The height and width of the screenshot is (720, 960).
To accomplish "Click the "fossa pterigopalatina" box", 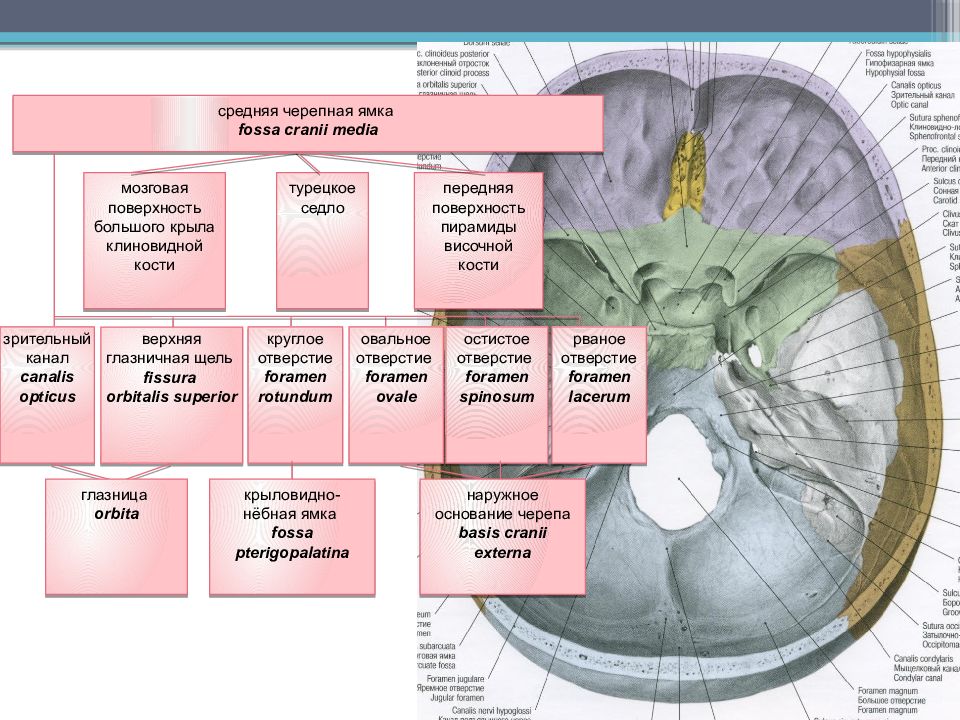I will click(x=292, y=537).
